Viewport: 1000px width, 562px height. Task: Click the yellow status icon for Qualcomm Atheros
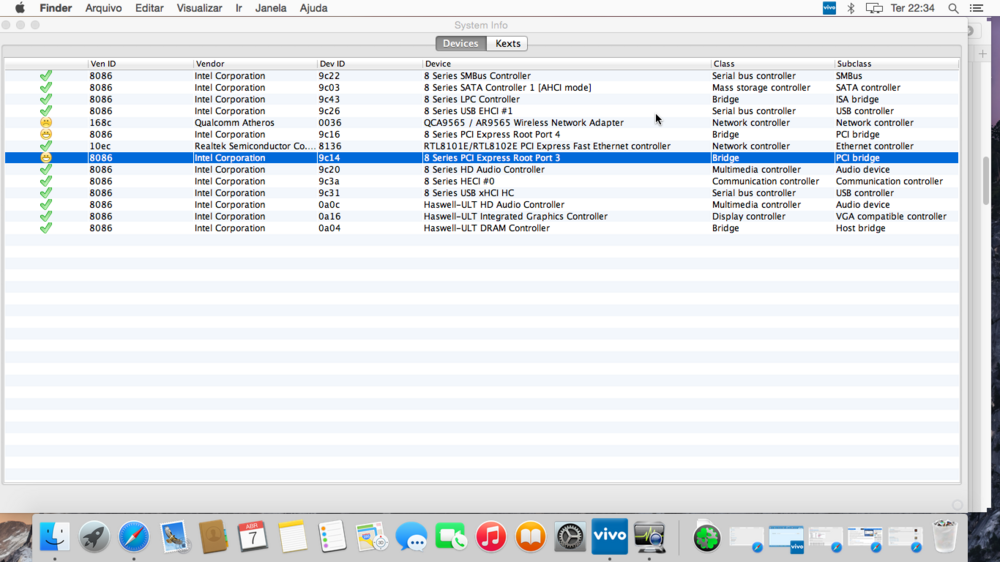point(46,123)
